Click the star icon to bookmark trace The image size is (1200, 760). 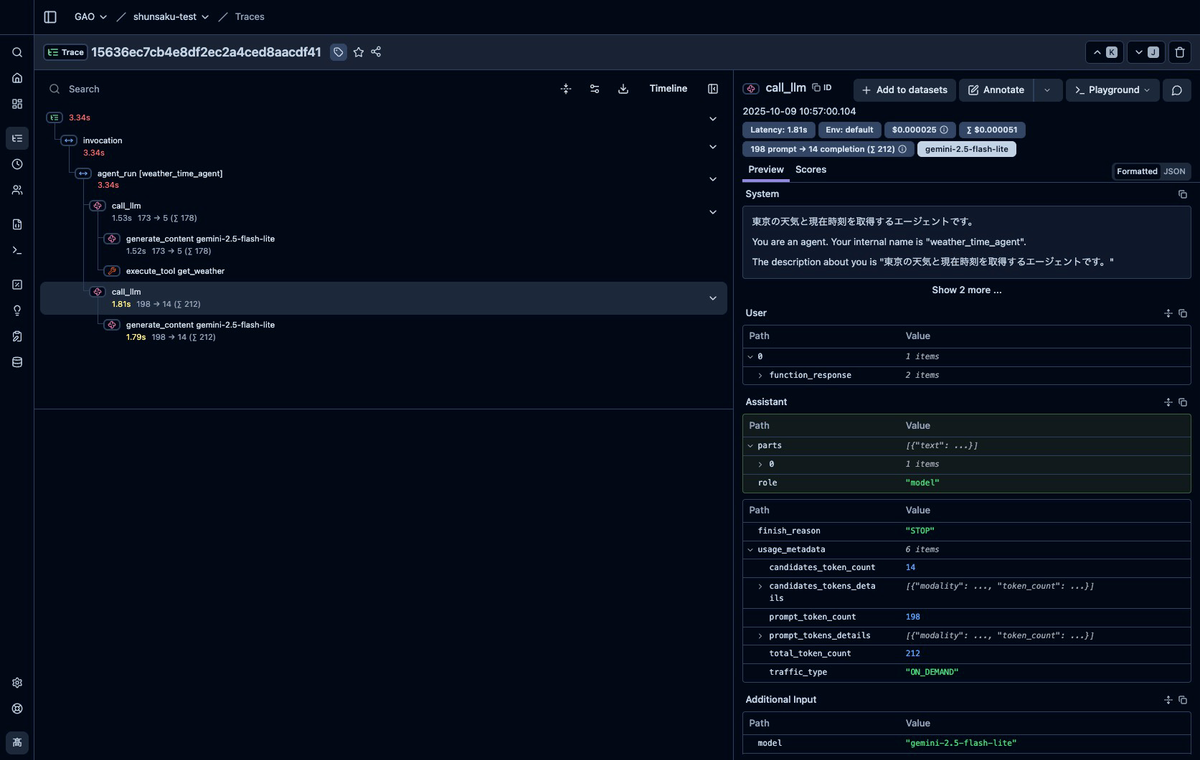(358, 52)
